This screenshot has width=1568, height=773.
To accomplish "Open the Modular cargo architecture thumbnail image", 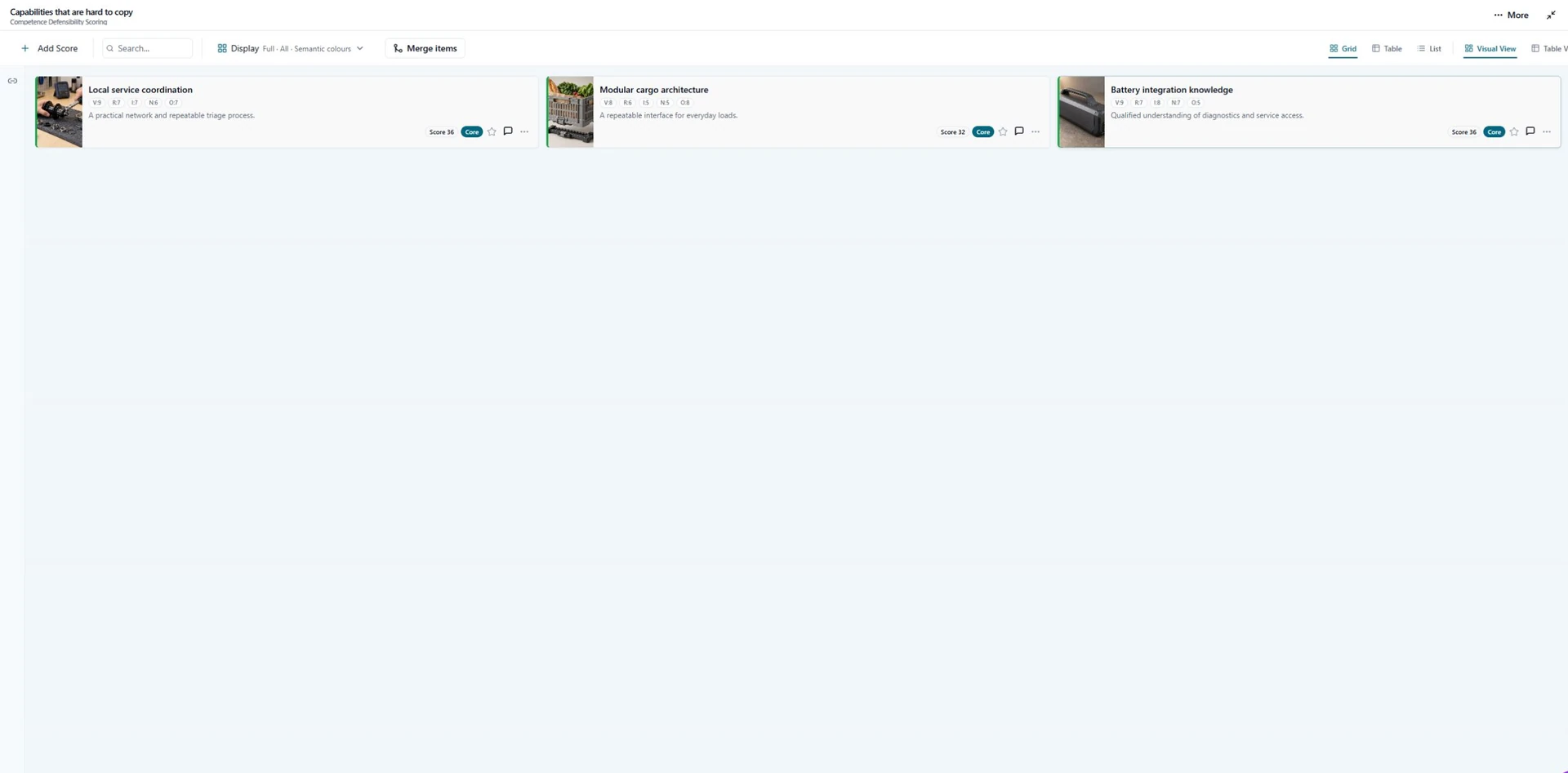I will click(570, 112).
